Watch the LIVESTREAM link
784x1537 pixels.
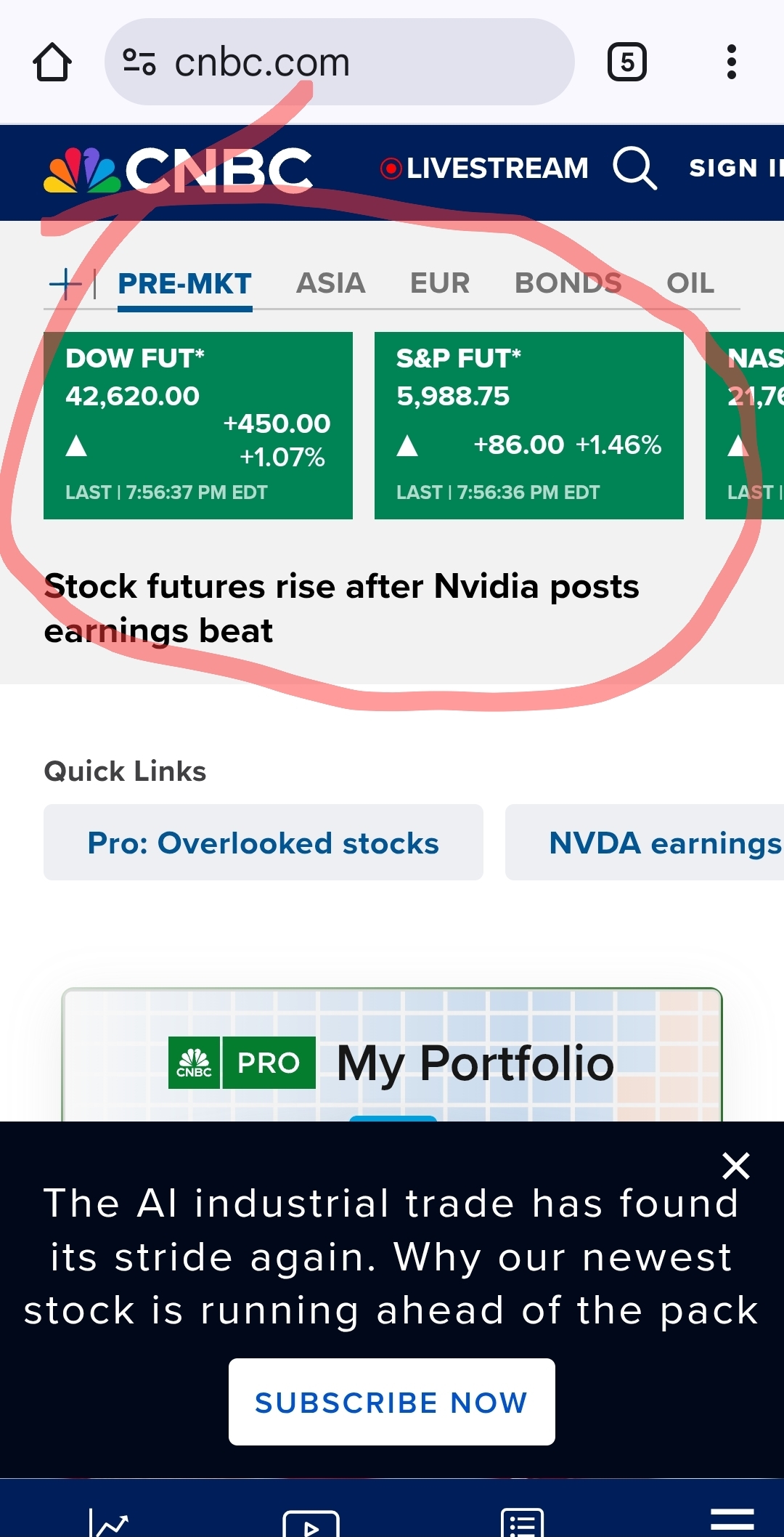[485, 169]
